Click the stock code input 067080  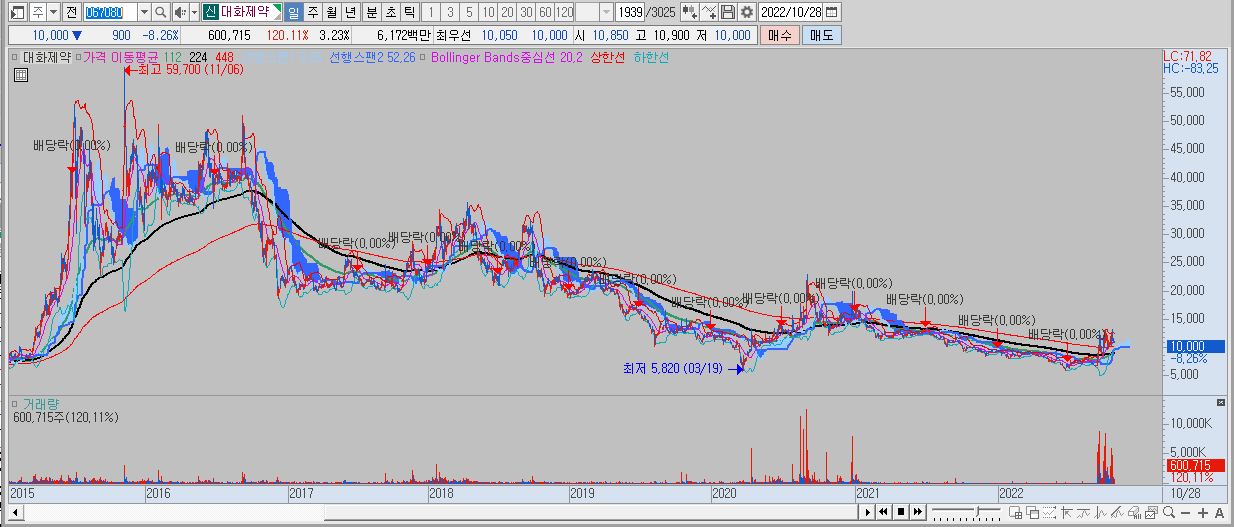point(111,12)
